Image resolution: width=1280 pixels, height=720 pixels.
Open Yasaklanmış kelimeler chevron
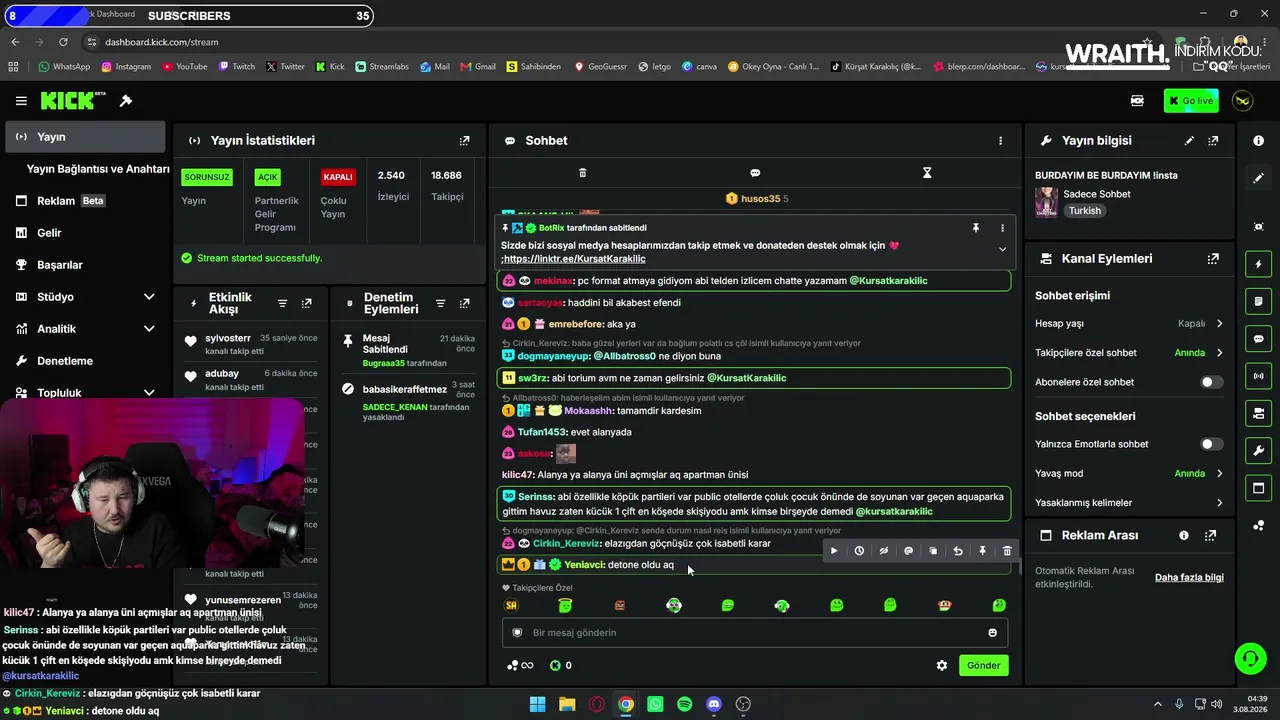coord(1219,503)
